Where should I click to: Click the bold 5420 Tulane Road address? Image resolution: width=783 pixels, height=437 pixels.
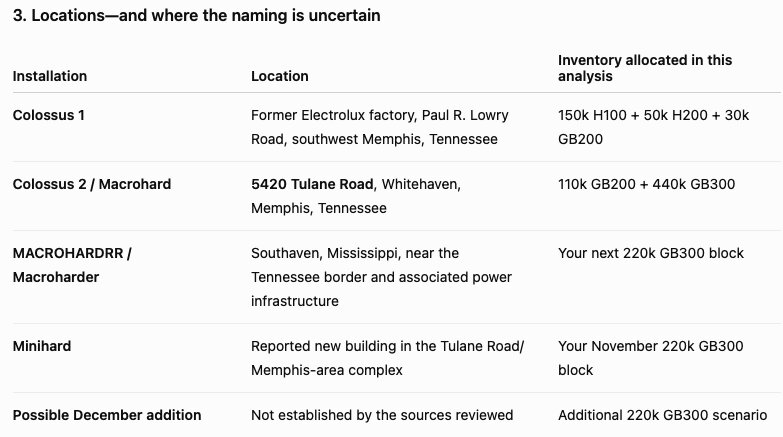[312, 184]
